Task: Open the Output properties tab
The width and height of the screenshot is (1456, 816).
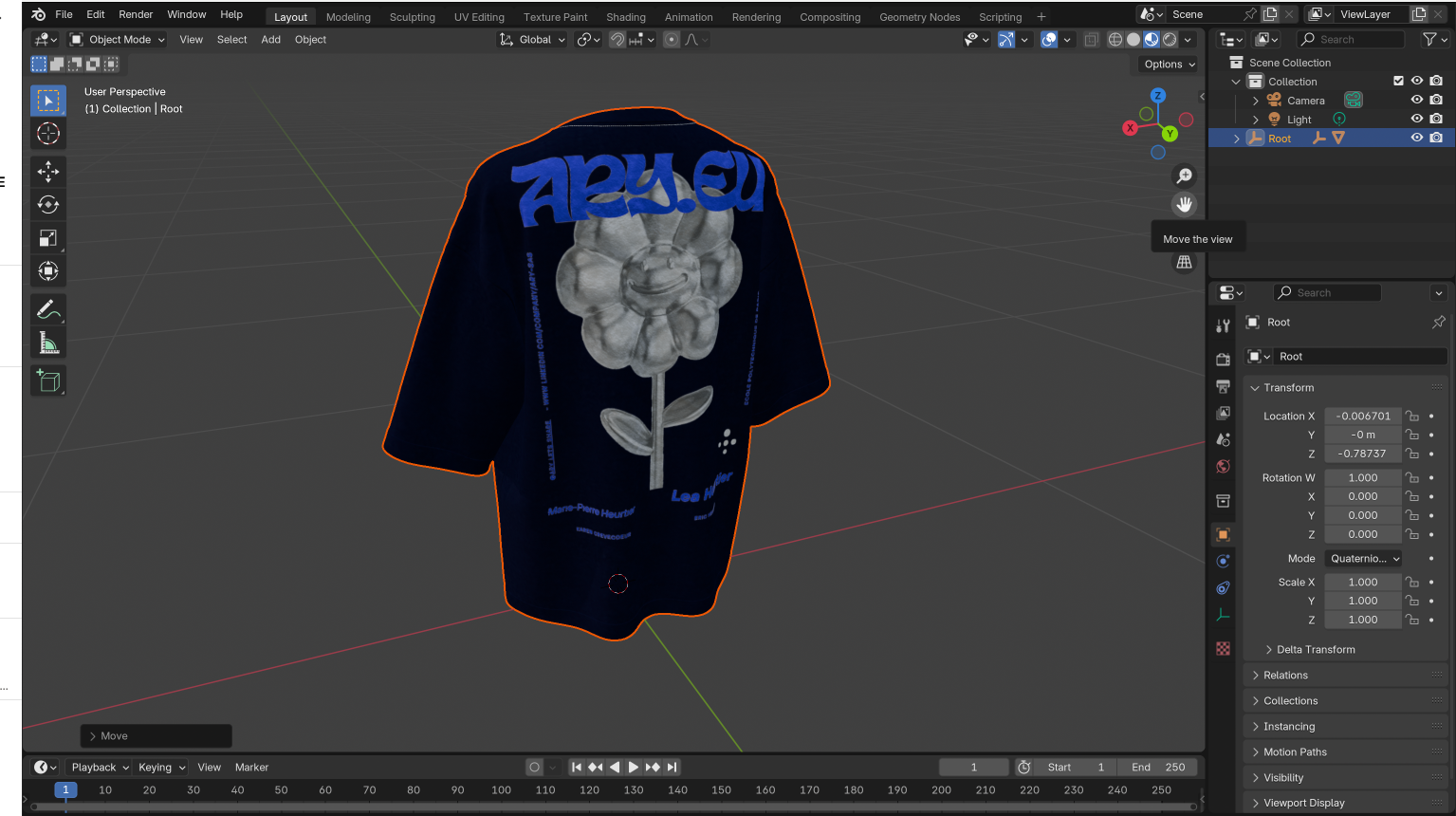Action: tap(1224, 386)
